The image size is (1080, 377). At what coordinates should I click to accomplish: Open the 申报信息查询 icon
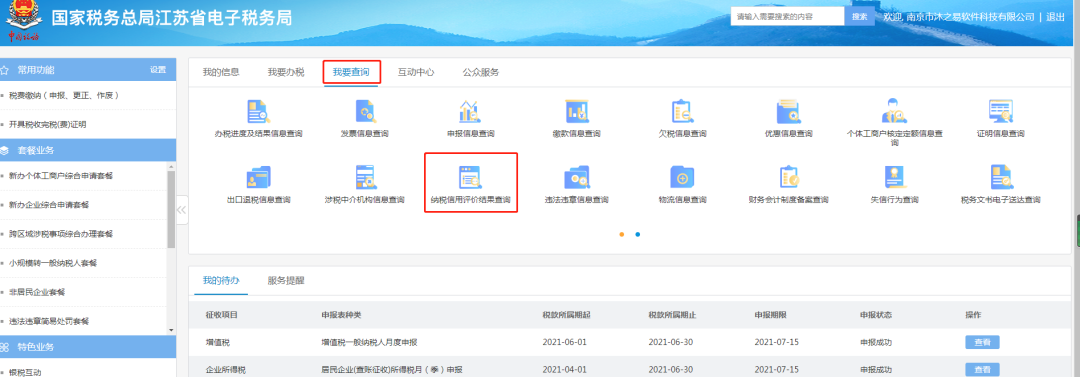pyautogui.click(x=470, y=111)
